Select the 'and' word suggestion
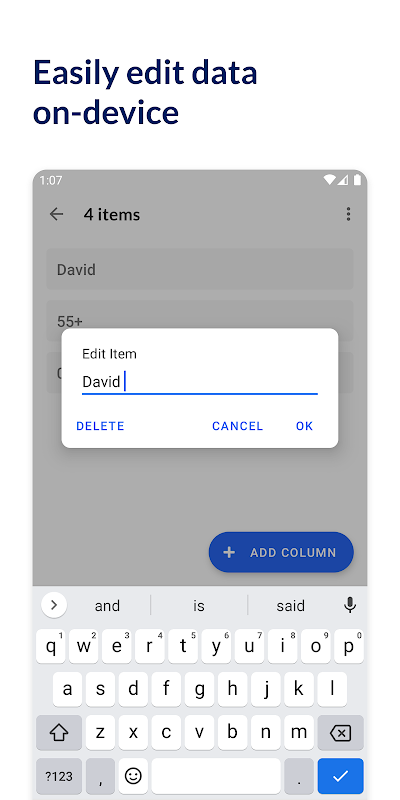Viewport: 400px width, 800px height. [x=107, y=606]
